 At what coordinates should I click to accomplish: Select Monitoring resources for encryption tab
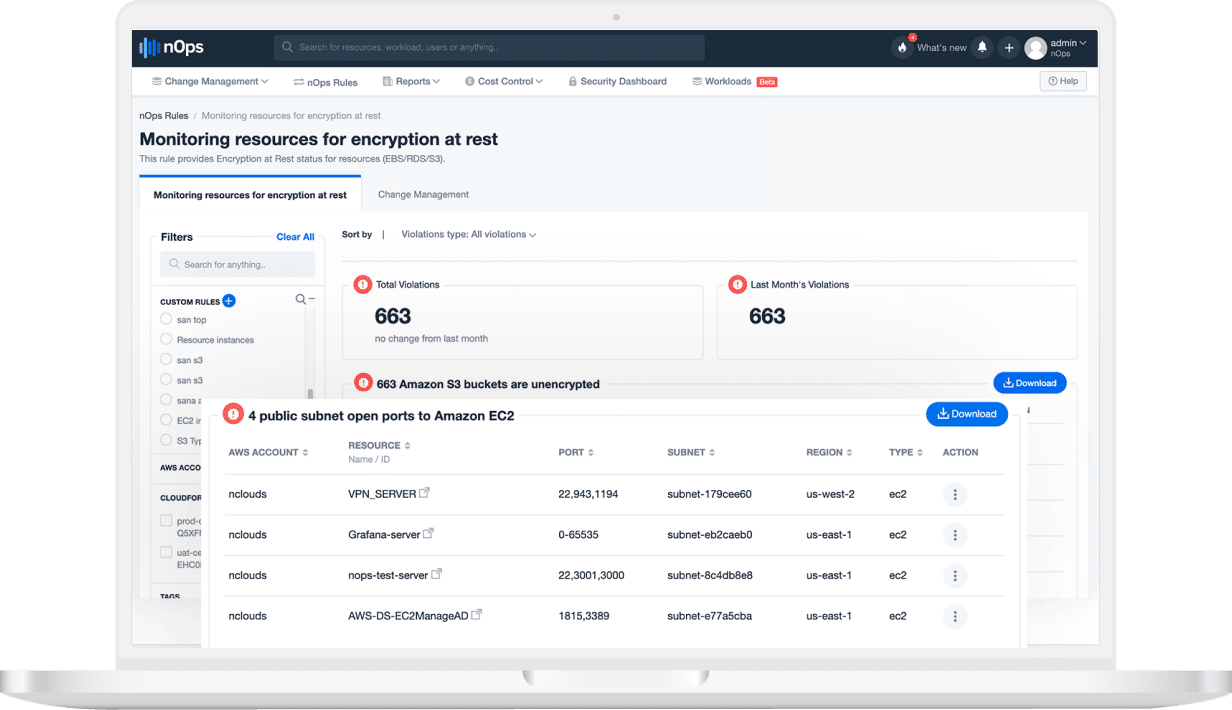(x=250, y=195)
